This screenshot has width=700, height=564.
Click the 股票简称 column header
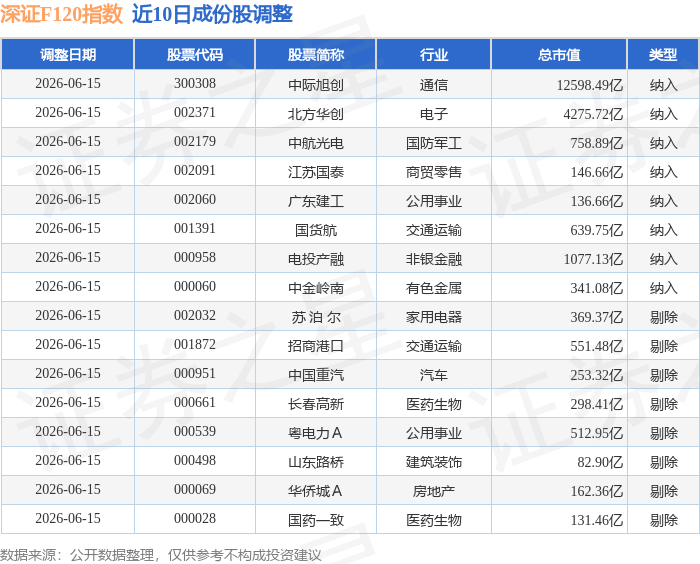coord(316,55)
